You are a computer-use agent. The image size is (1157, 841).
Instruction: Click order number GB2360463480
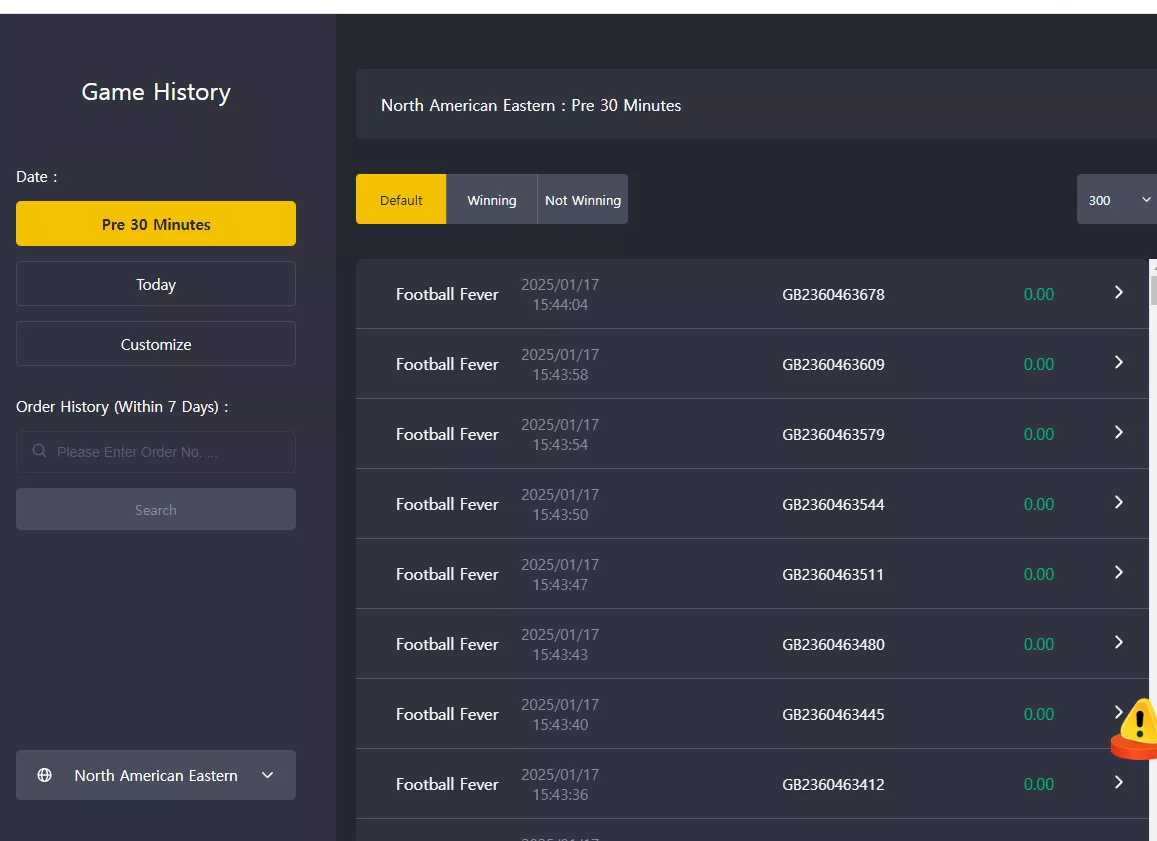(x=833, y=645)
